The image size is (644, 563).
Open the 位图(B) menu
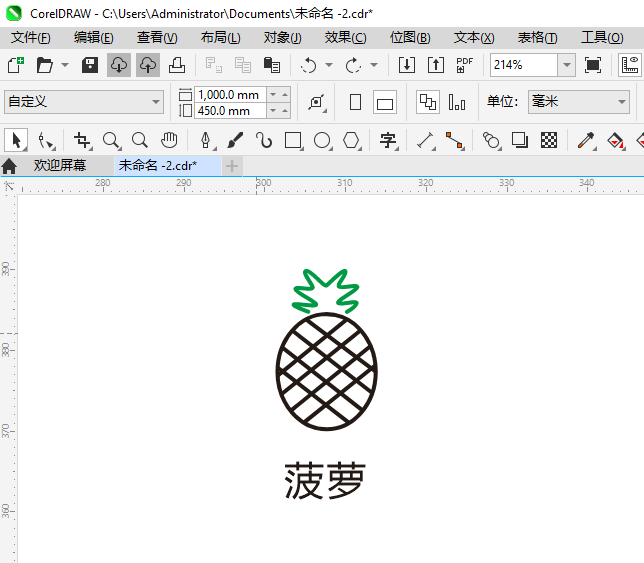click(x=410, y=38)
